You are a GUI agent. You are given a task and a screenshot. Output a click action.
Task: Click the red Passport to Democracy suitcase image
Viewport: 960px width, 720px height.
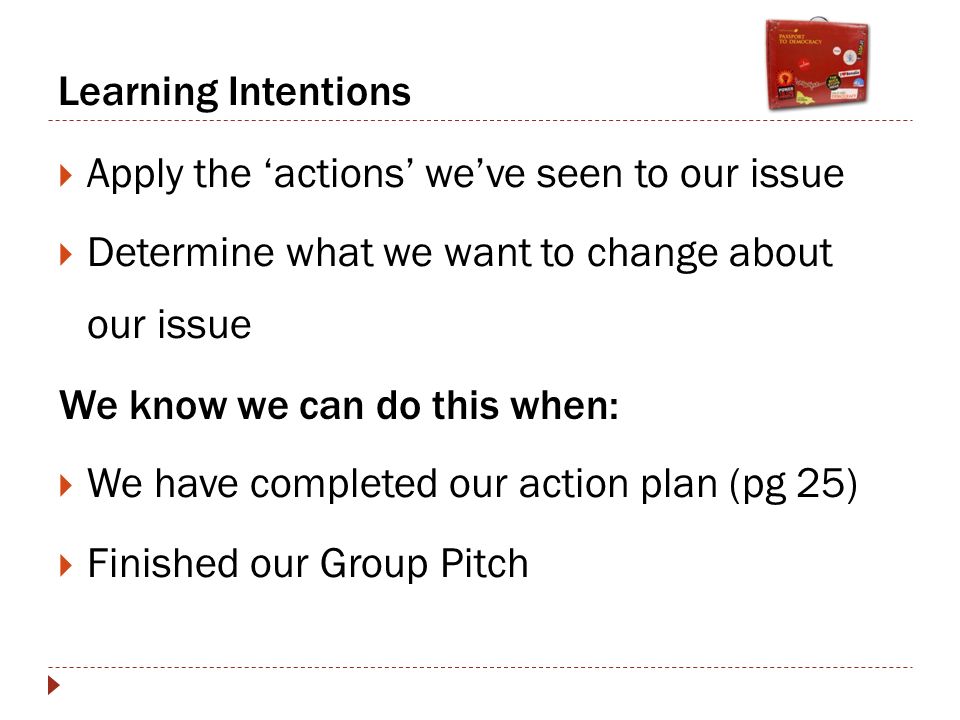click(x=817, y=64)
